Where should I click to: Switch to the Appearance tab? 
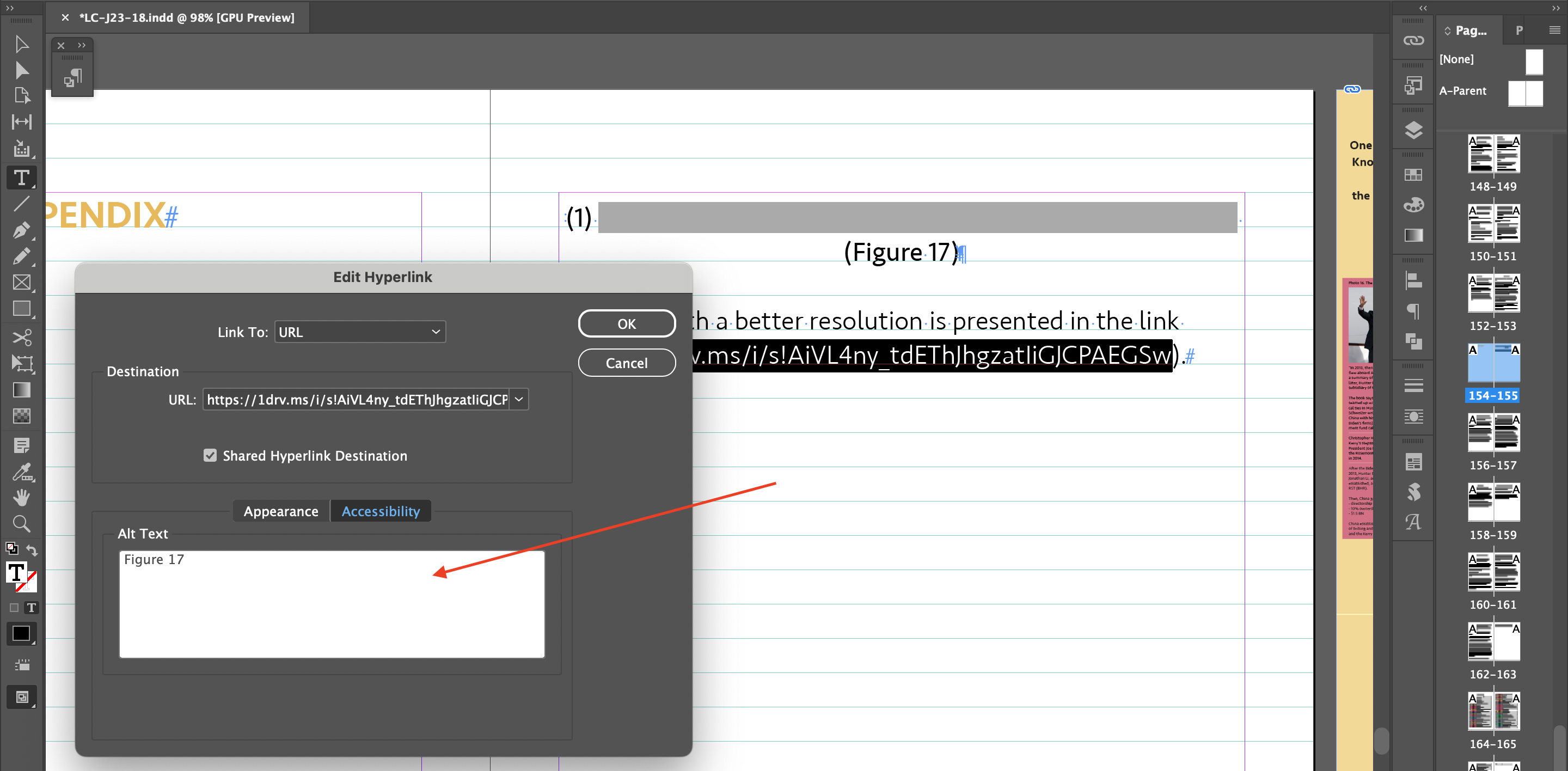click(x=280, y=511)
